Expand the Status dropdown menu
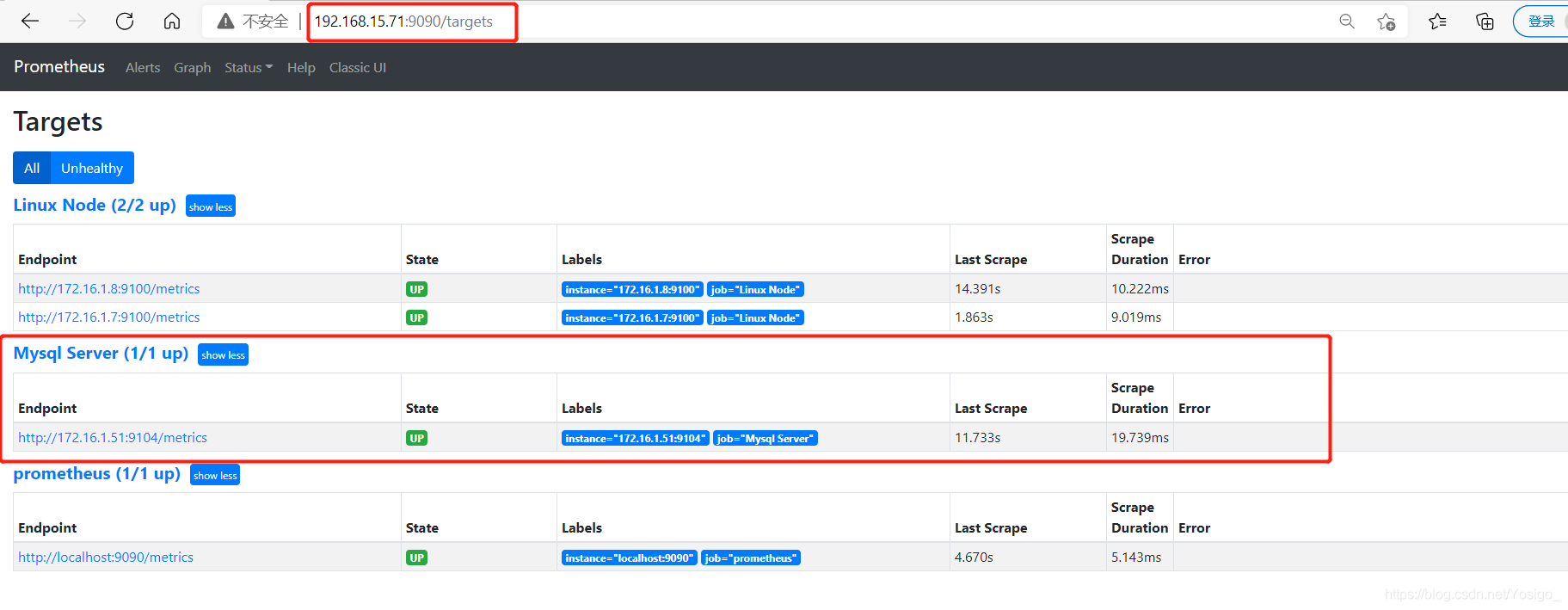The image size is (1568, 610). point(249,68)
